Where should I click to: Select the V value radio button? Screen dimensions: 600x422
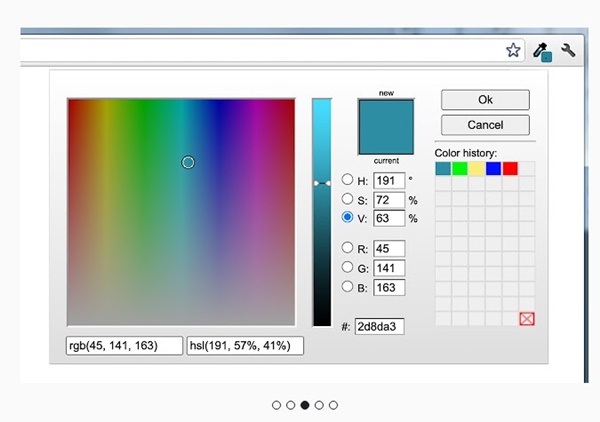coord(347,217)
